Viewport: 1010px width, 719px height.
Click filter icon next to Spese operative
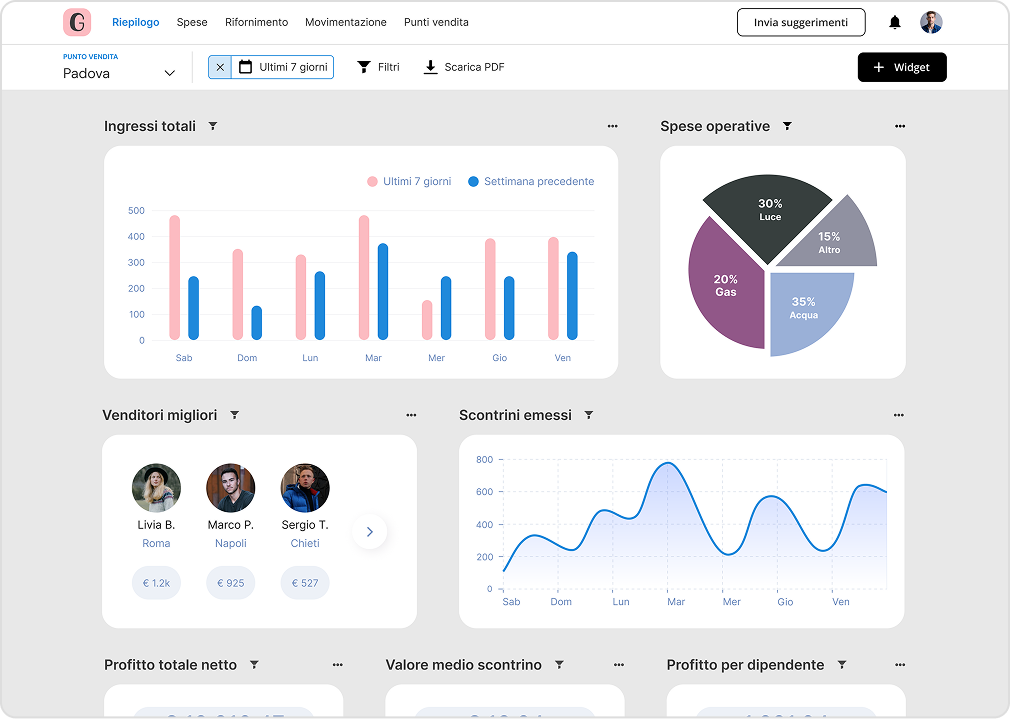787,126
